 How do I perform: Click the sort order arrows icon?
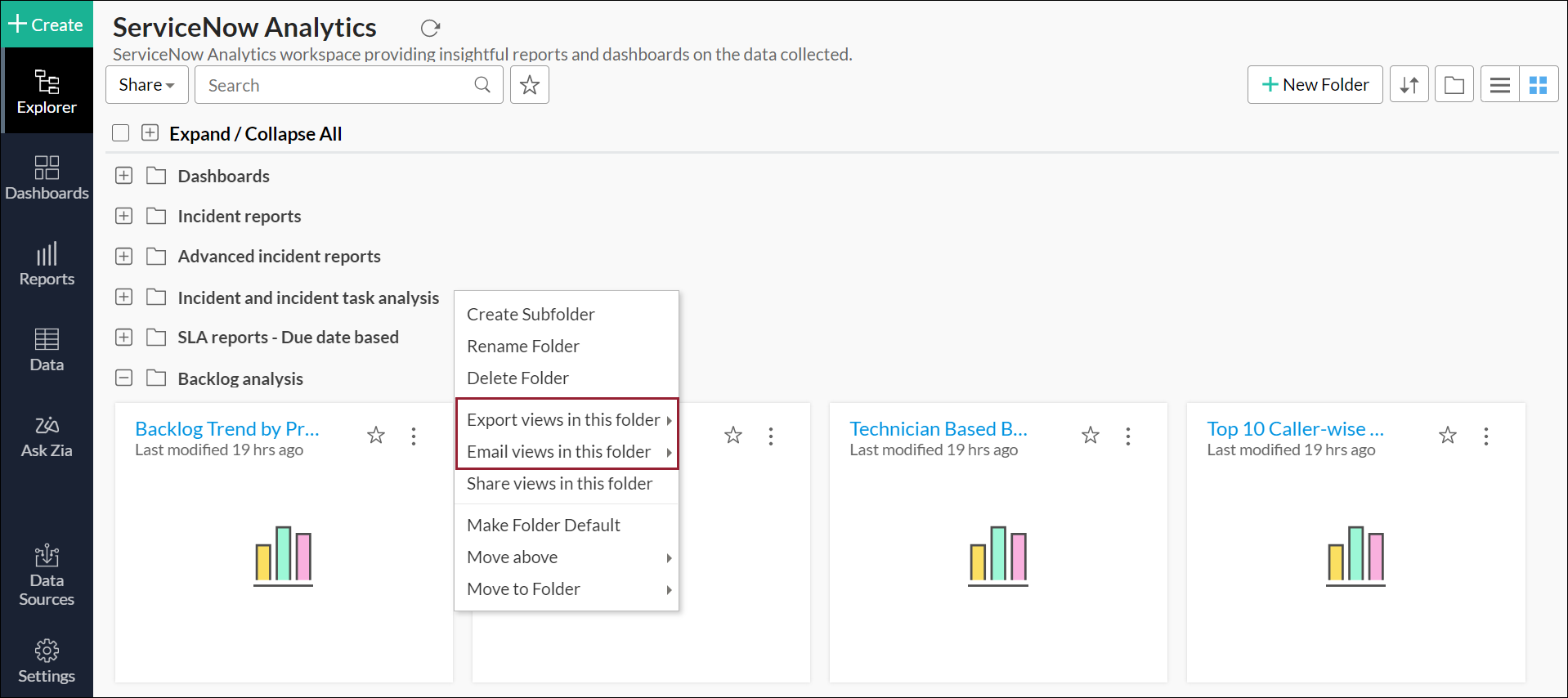tap(1409, 85)
